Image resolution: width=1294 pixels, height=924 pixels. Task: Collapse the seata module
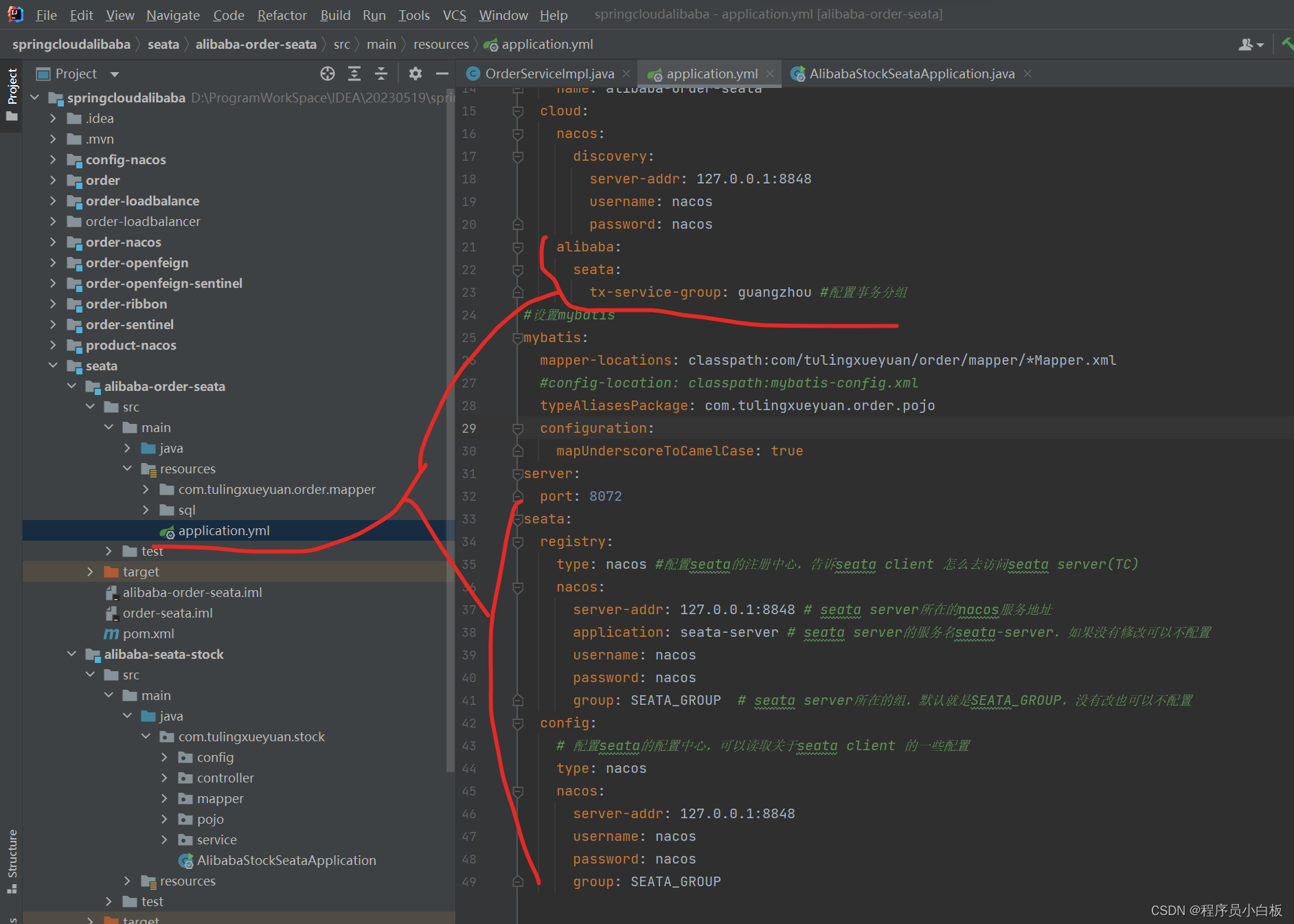point(53,365)
